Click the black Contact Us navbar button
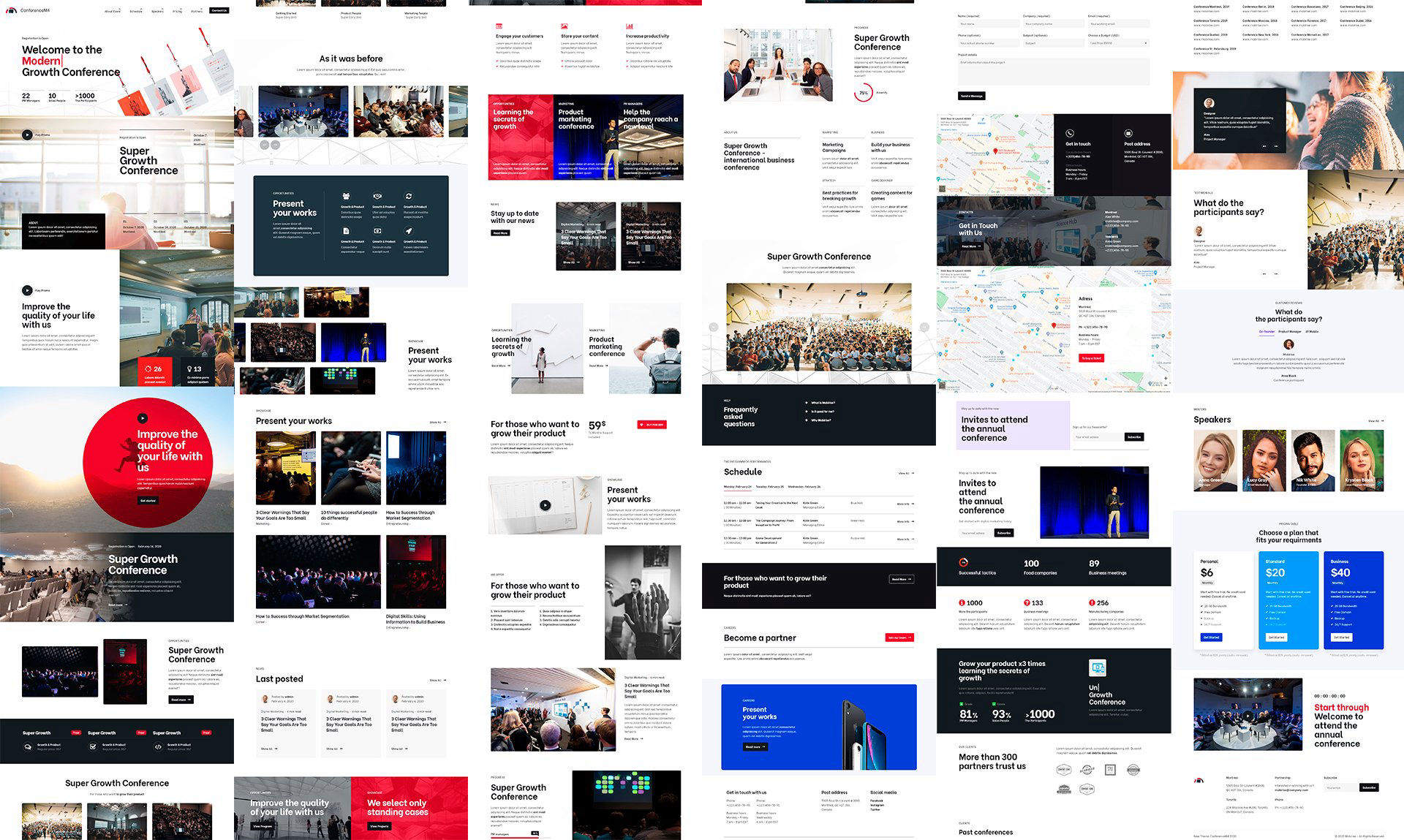The image size is (1404, 840). [219, 10]
